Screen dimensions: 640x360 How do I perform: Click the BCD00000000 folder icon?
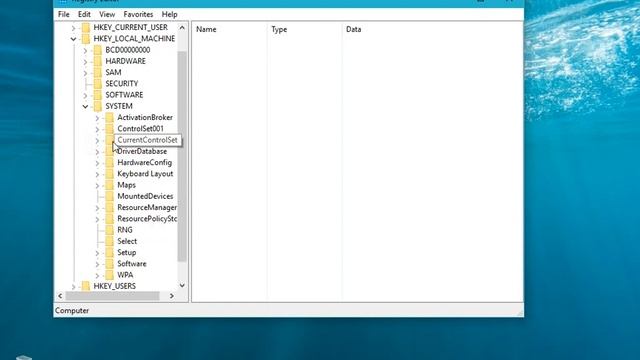pos(98,50)
